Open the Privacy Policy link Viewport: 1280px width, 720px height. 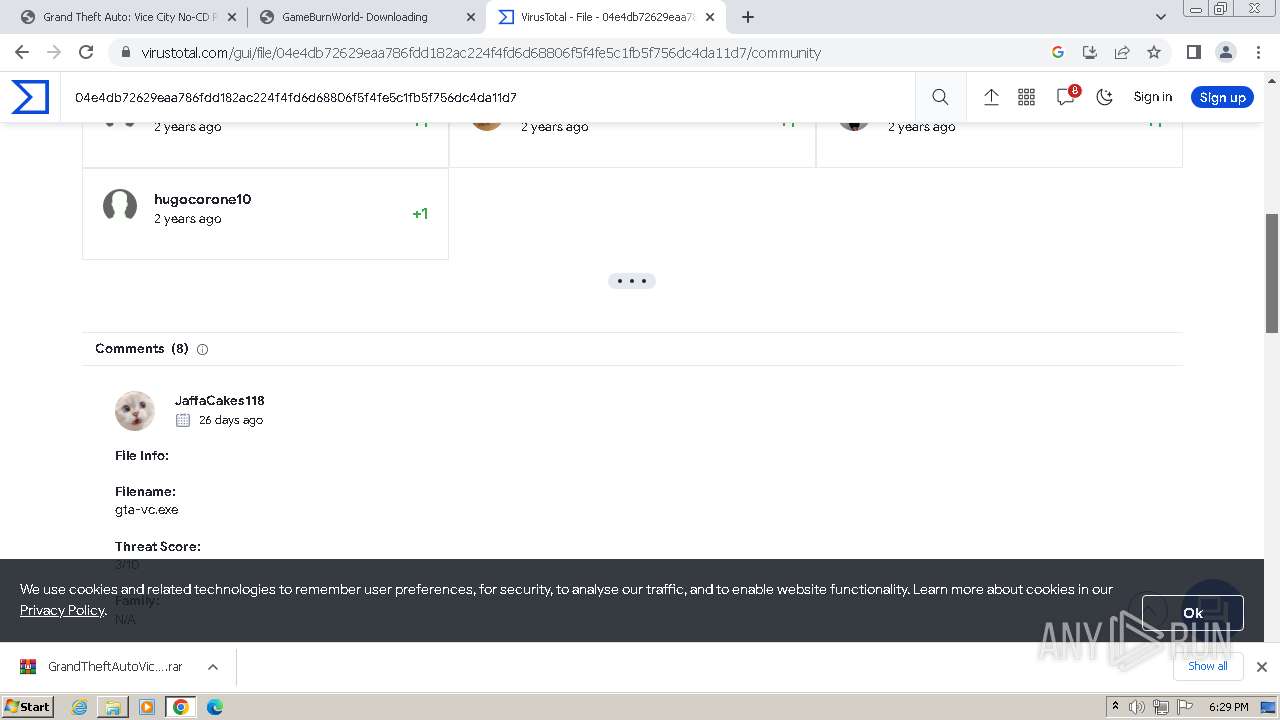[x=62, y=610]
